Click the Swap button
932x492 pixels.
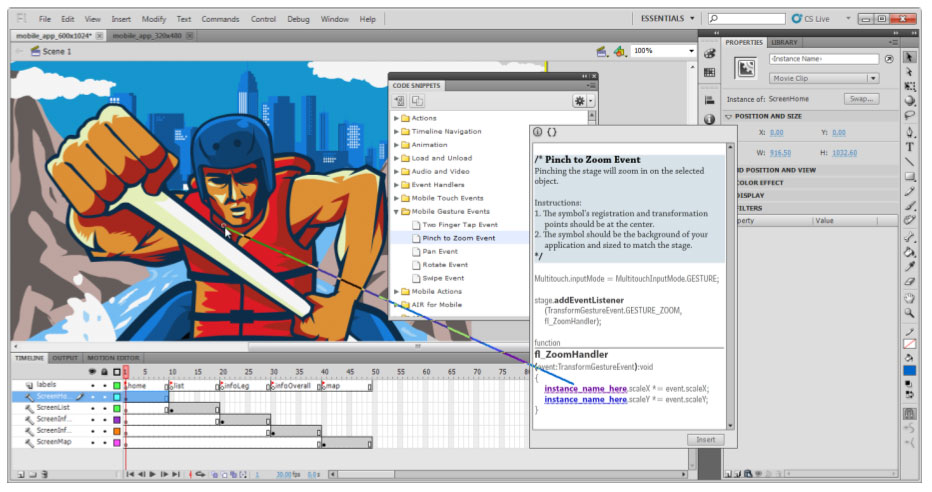tap(860, 99)
